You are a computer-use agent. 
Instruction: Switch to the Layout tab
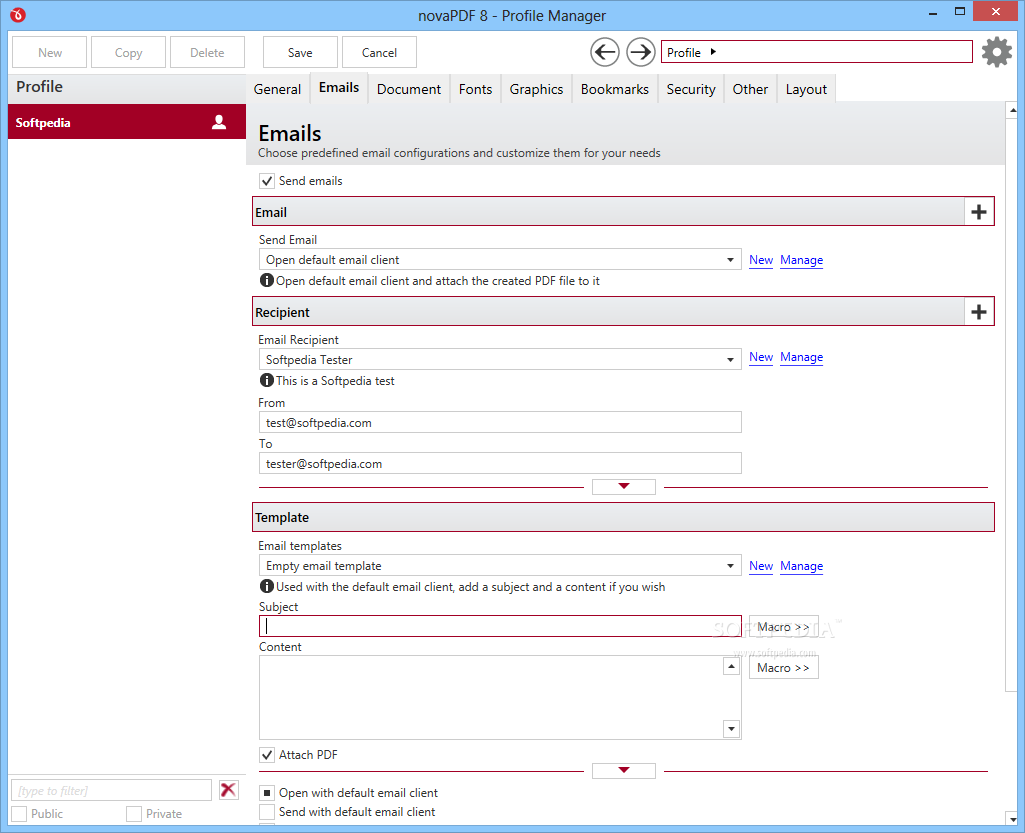[806, 89]
